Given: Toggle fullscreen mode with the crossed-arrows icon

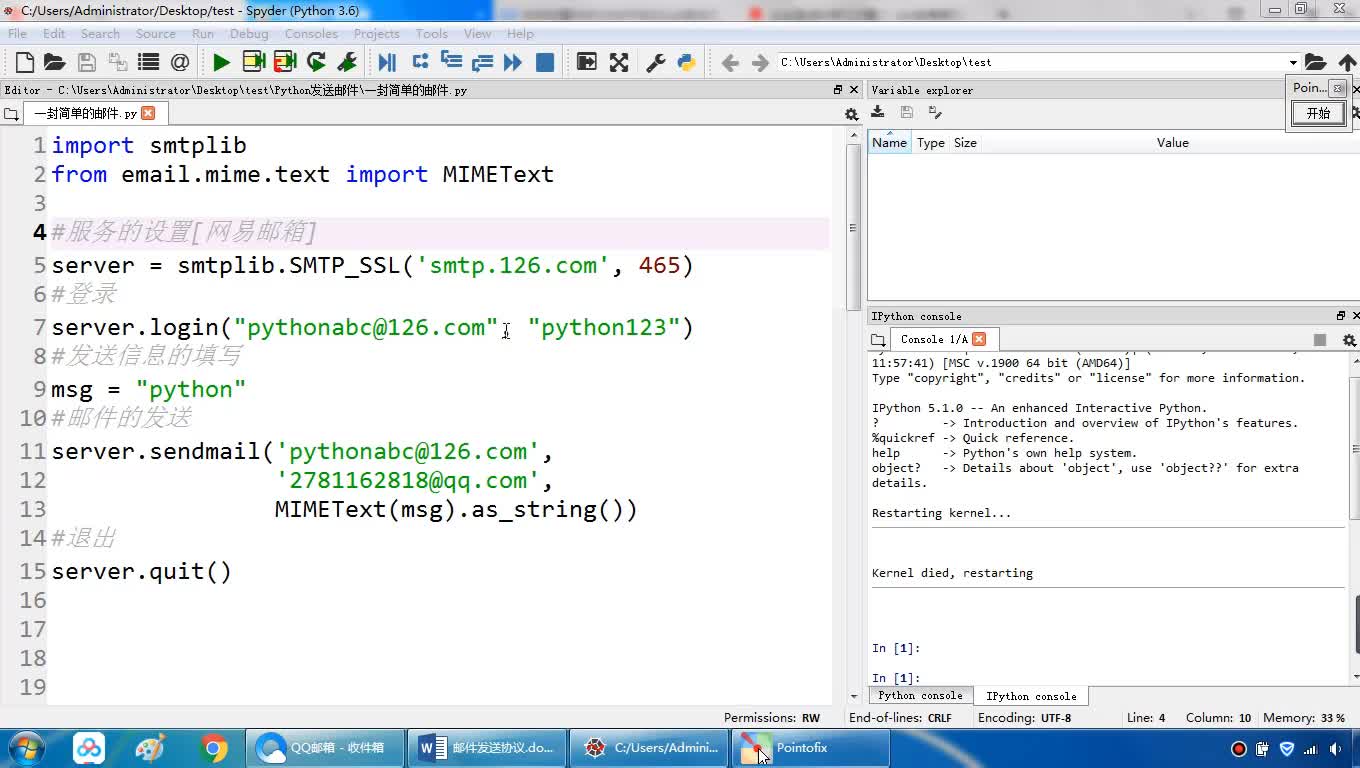Looking at the screenshot, I should click(x=619, y=62).
